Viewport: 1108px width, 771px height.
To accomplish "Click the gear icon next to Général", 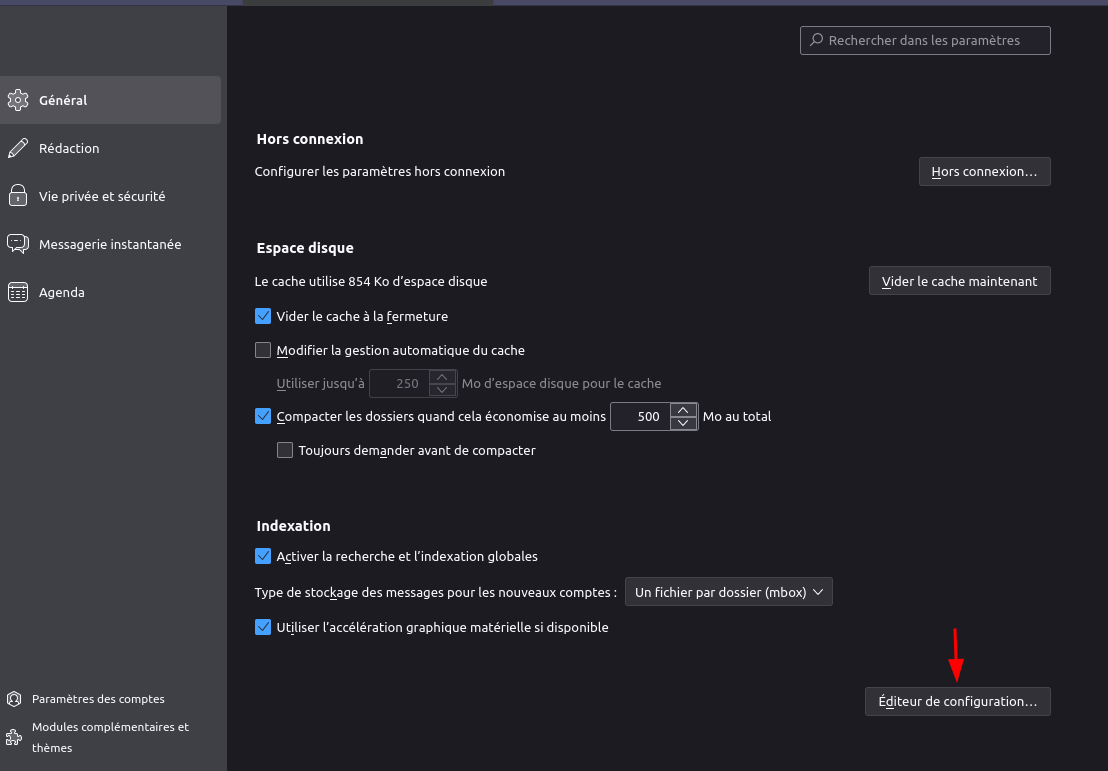I will tap(17, 100).
